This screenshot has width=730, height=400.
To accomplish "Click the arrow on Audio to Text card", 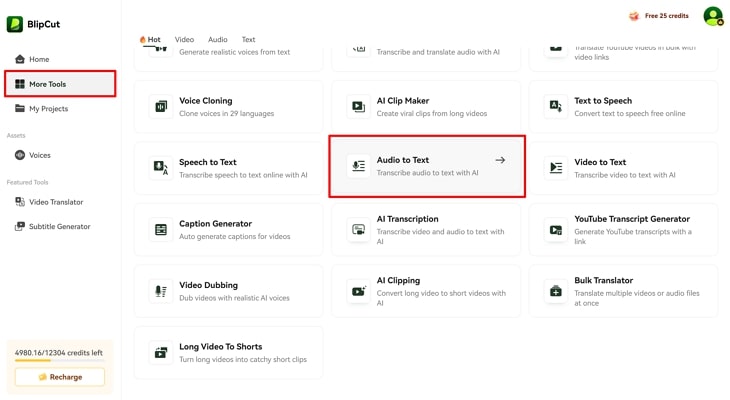I will pos(500,160).
